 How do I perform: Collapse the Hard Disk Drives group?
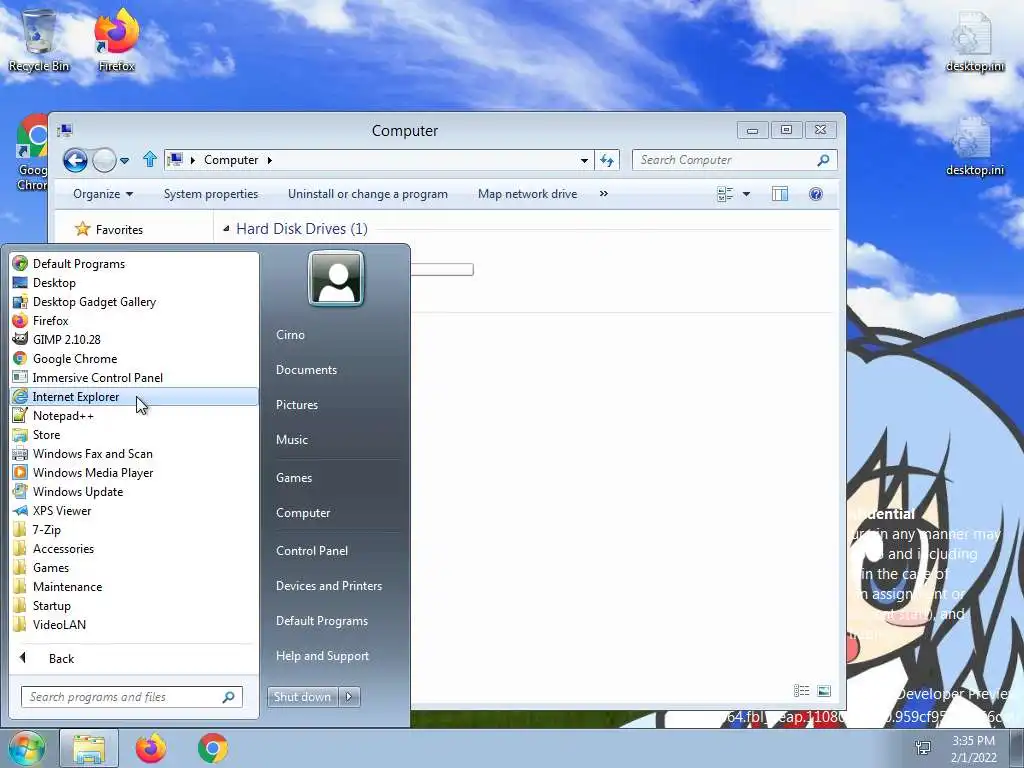tap(226, 229)
